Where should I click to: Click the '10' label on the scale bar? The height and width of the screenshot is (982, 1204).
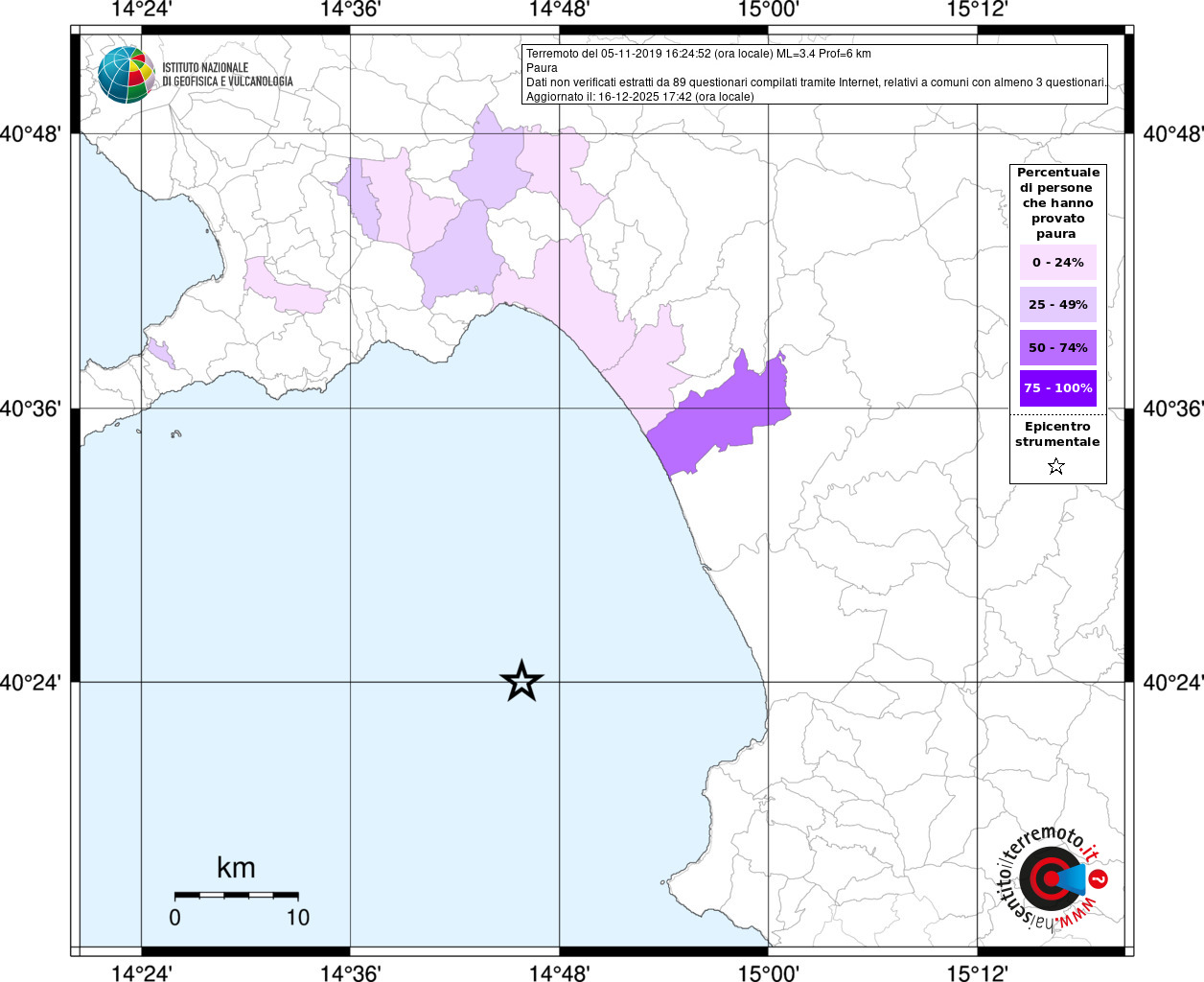coord(298,917)
